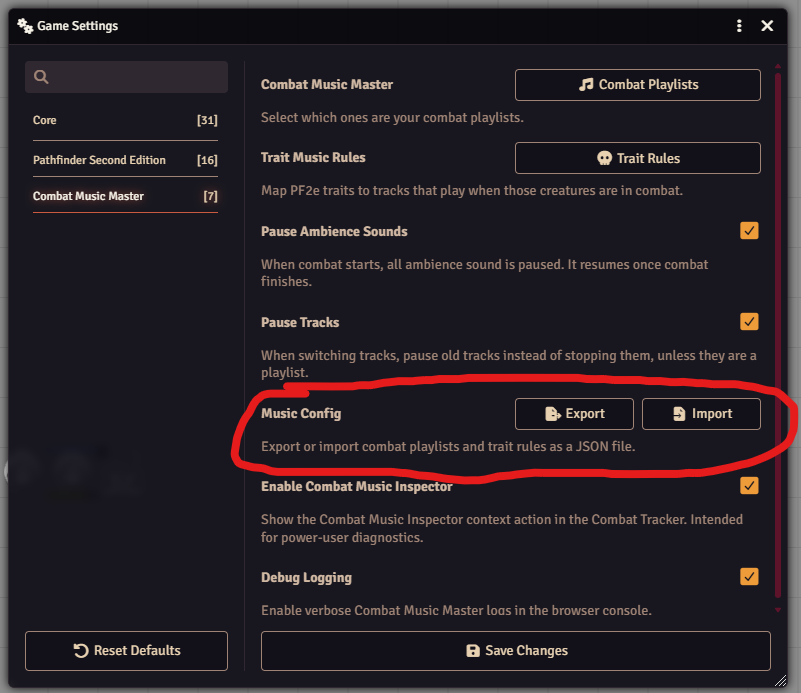Click the settings panel vertical scrollbar

(x=778, y=336)
